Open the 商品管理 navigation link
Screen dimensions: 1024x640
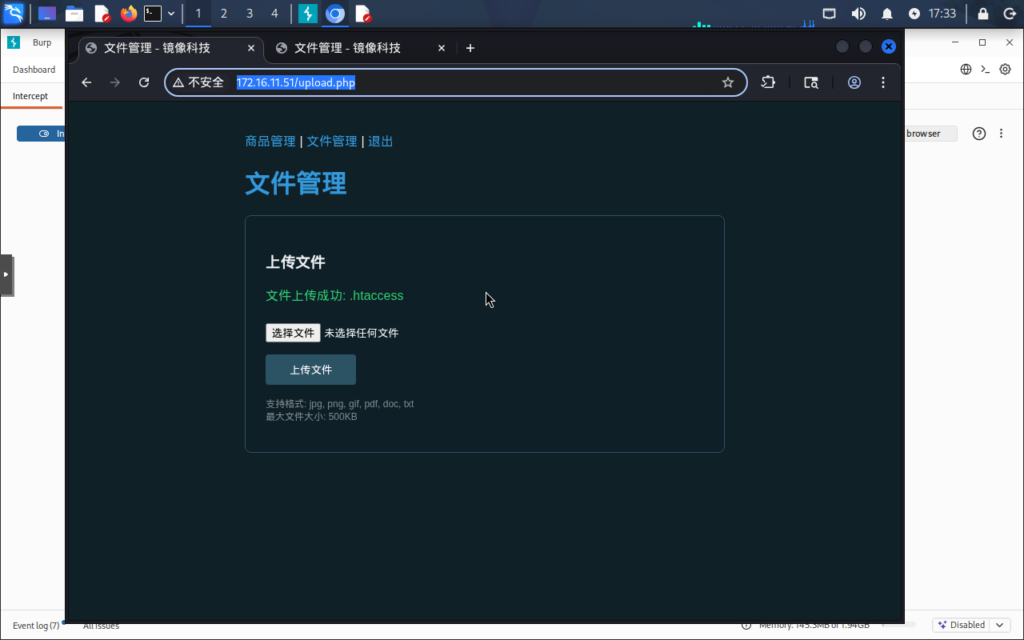pyautogui.click(x=270, y=142)
